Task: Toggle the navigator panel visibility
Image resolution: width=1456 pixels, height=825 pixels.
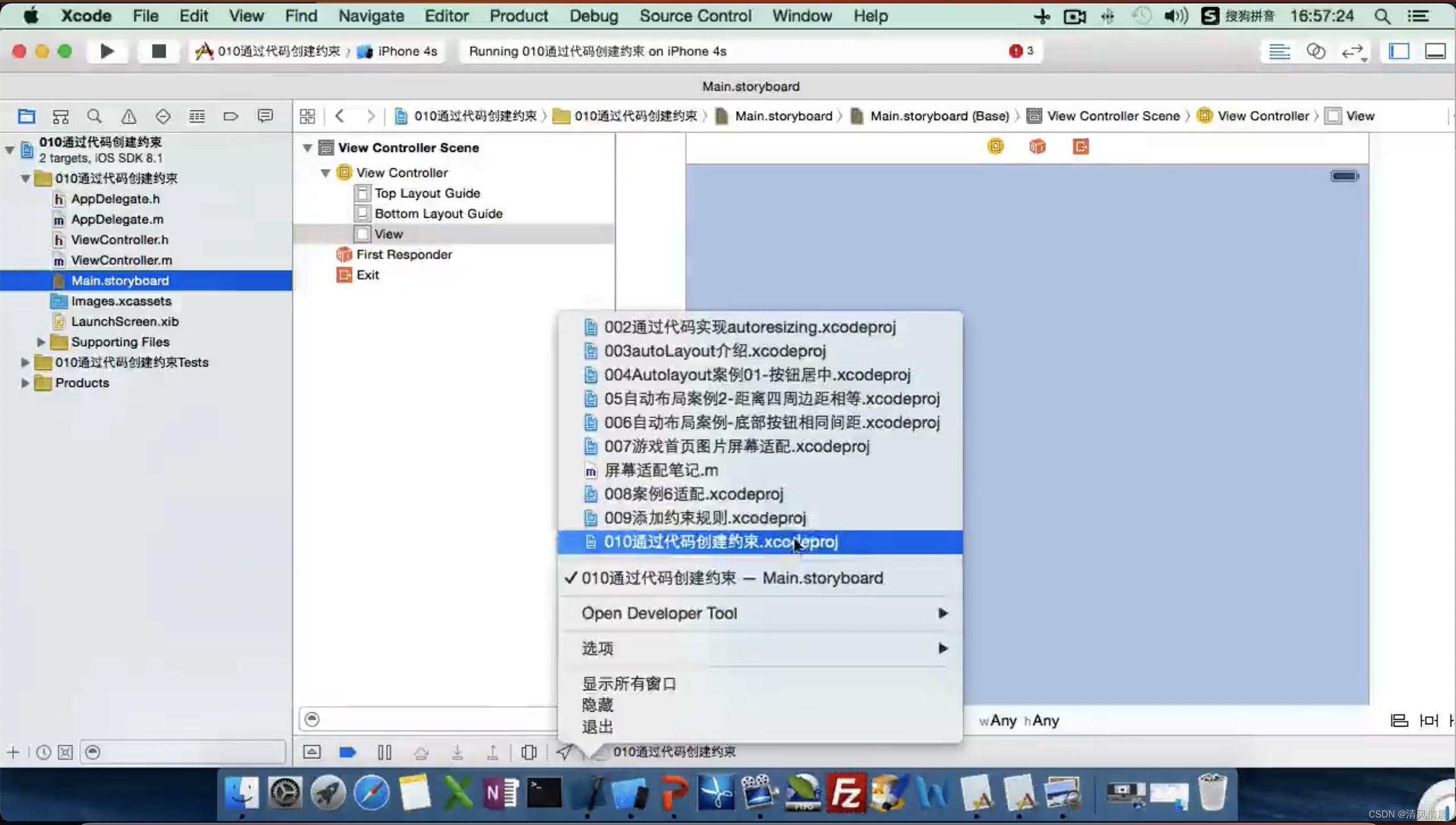Action: click(x=1399, y=51)
